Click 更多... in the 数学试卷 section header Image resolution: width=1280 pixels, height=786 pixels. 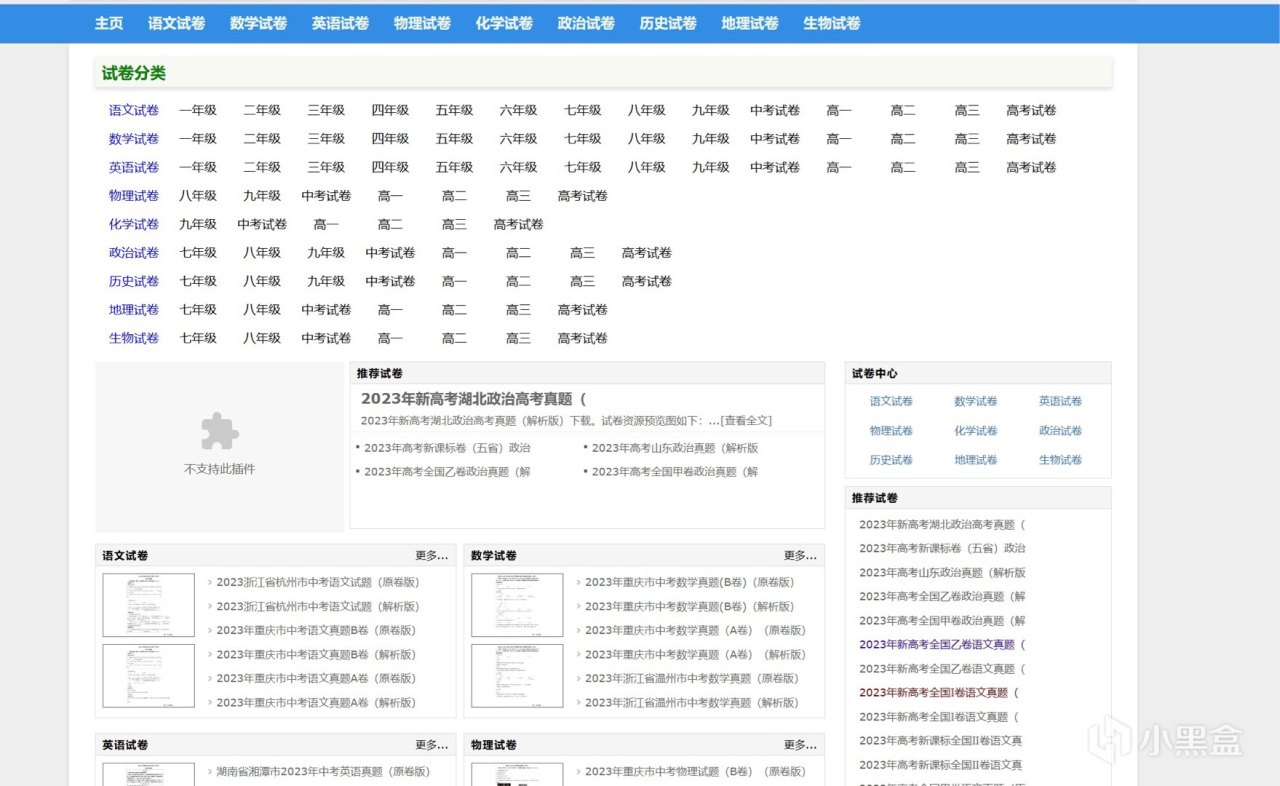pos(800,556)
